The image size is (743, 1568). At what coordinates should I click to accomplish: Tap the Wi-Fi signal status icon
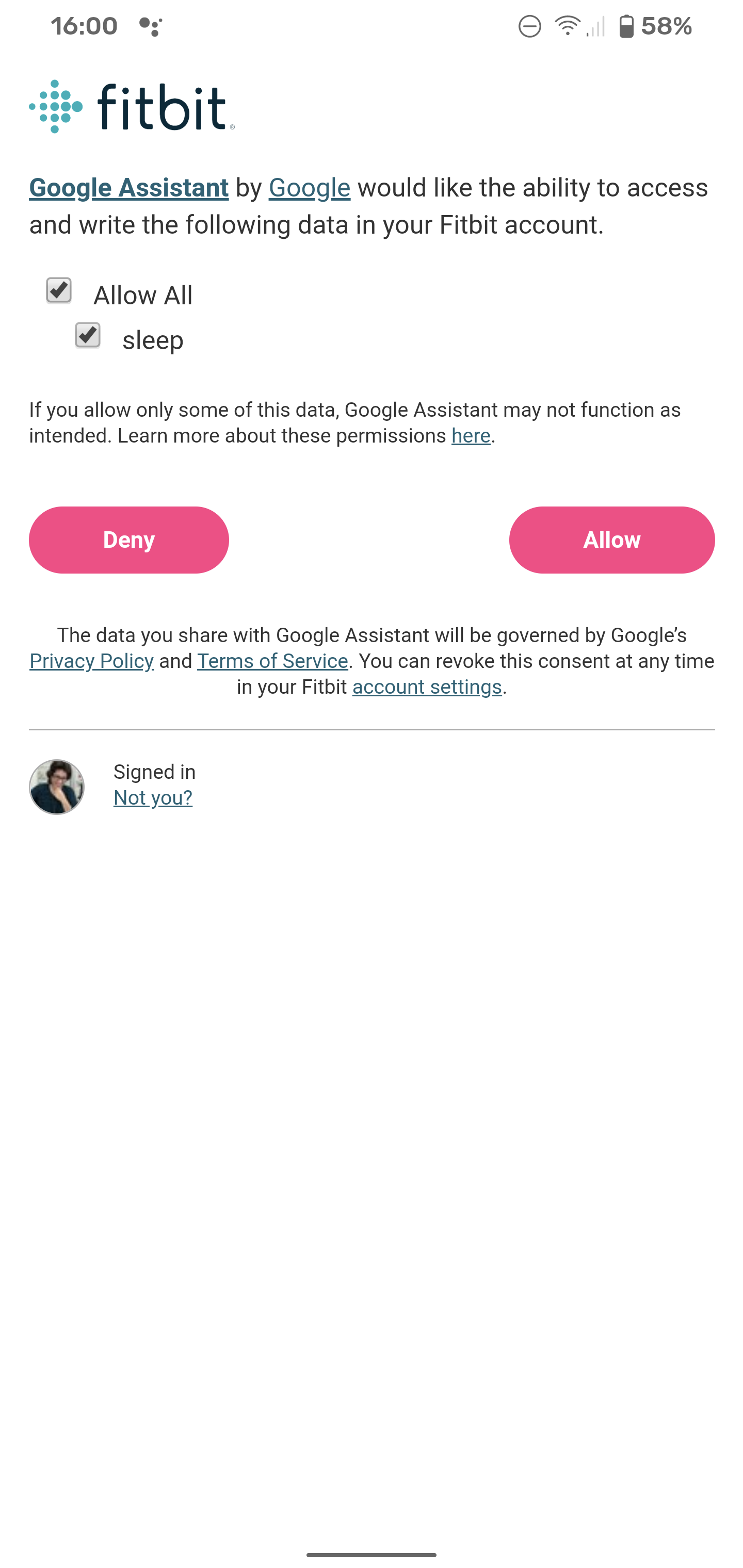[567, 26]
